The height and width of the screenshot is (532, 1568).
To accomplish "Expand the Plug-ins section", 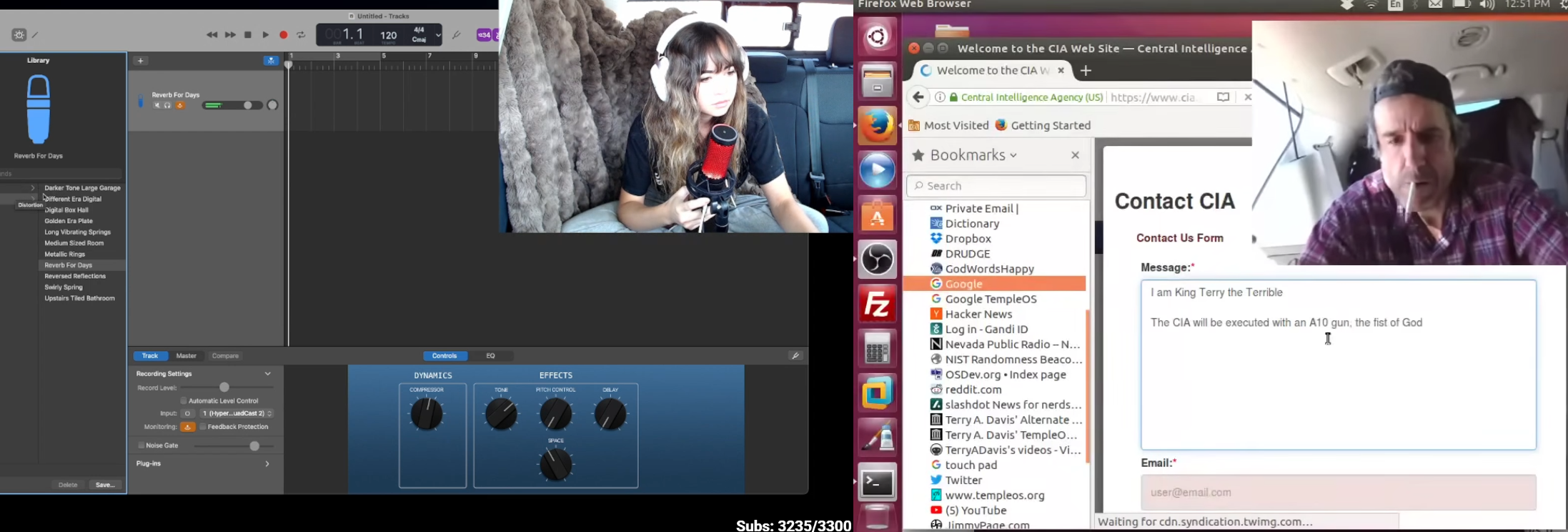I will (x=267, y=464).
